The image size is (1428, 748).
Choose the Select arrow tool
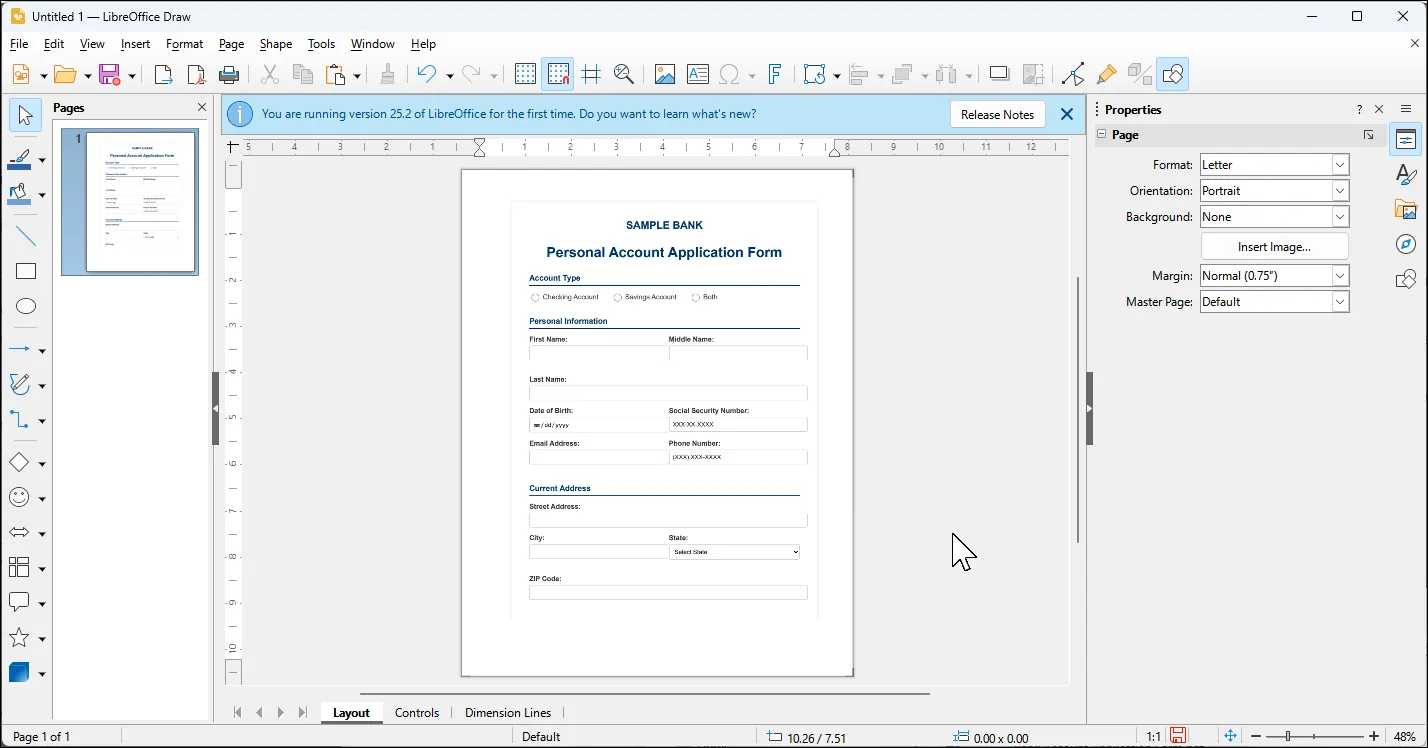(26, 115)
